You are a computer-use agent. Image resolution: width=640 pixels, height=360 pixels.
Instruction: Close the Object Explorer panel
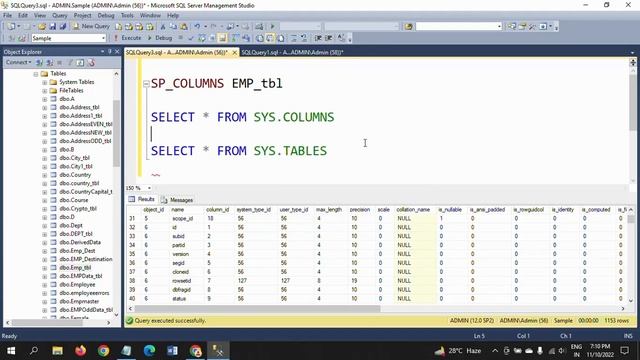[x=117, y=51]
